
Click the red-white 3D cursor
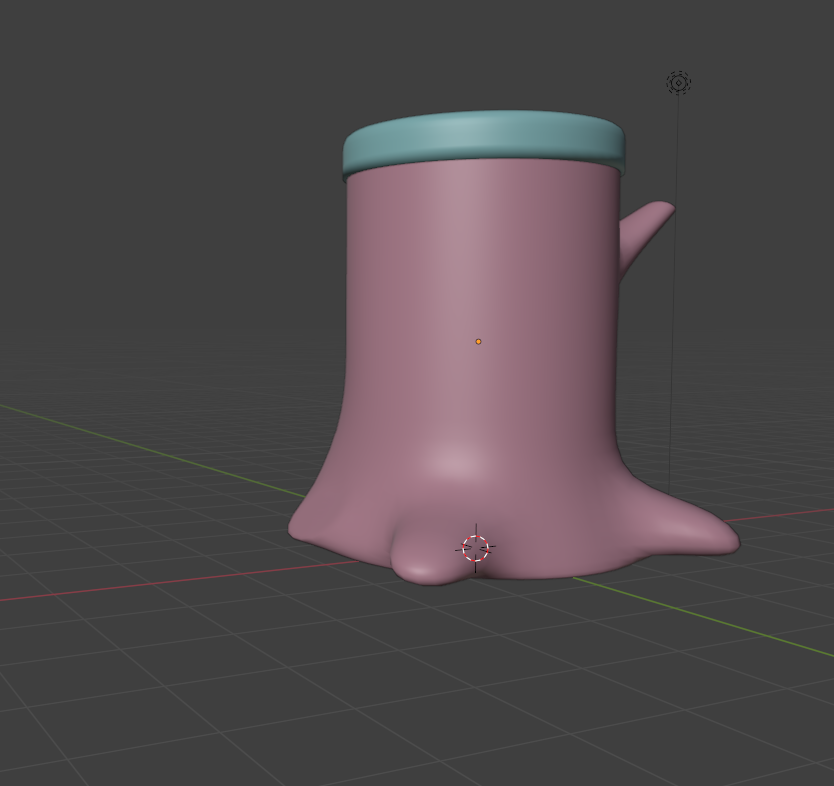pos(475,548)
